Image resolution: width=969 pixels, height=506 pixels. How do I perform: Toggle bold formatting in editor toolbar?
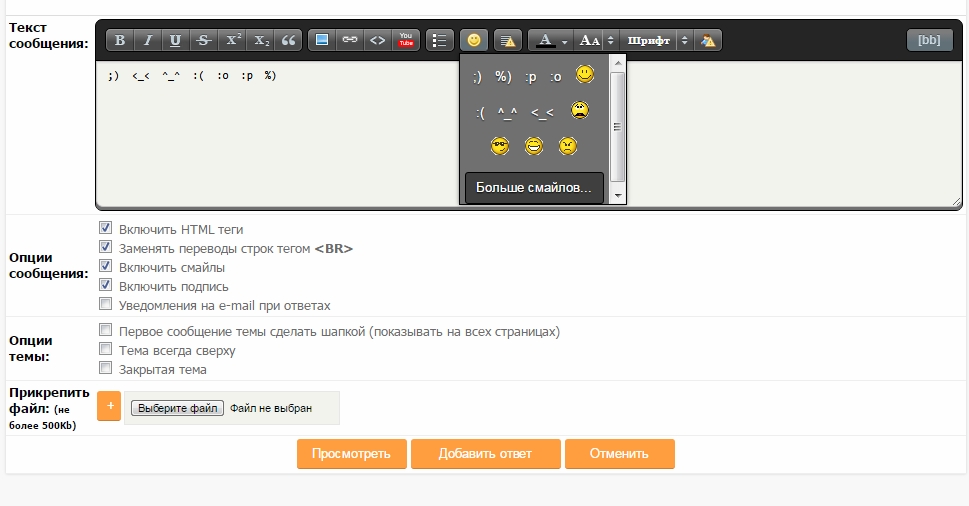pos(120,40)
